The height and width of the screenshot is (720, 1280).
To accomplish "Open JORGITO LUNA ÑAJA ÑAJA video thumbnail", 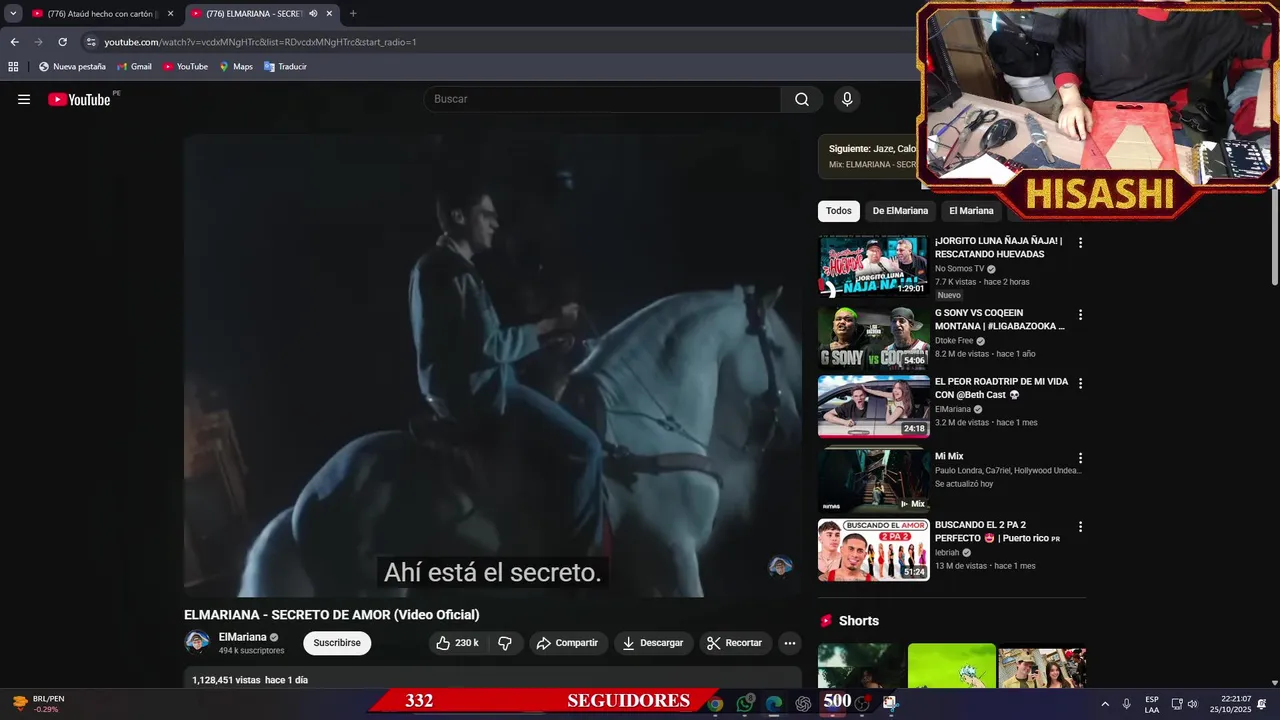I will 874,267.
